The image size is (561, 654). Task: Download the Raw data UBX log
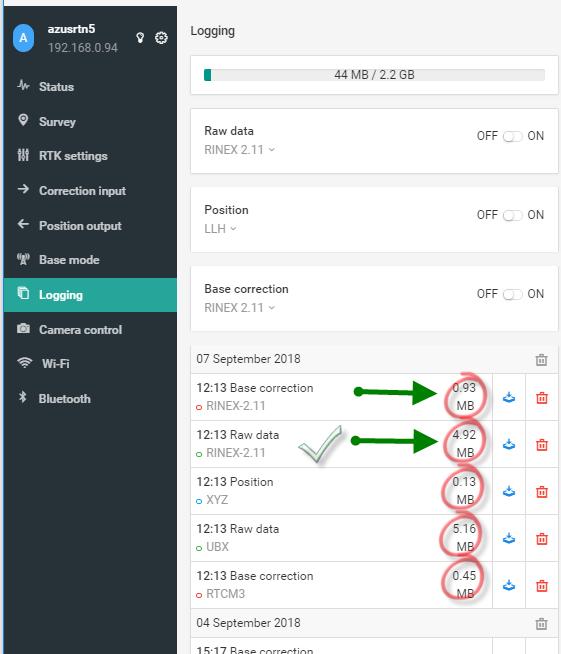tap(508, 538)
